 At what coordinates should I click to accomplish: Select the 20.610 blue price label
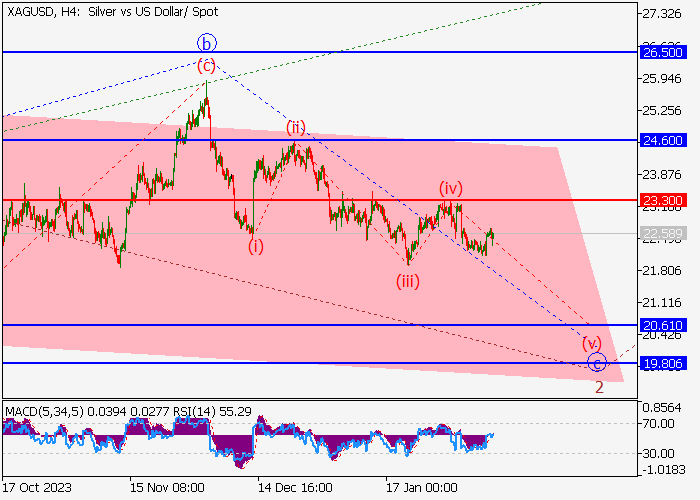coord(662,325)
